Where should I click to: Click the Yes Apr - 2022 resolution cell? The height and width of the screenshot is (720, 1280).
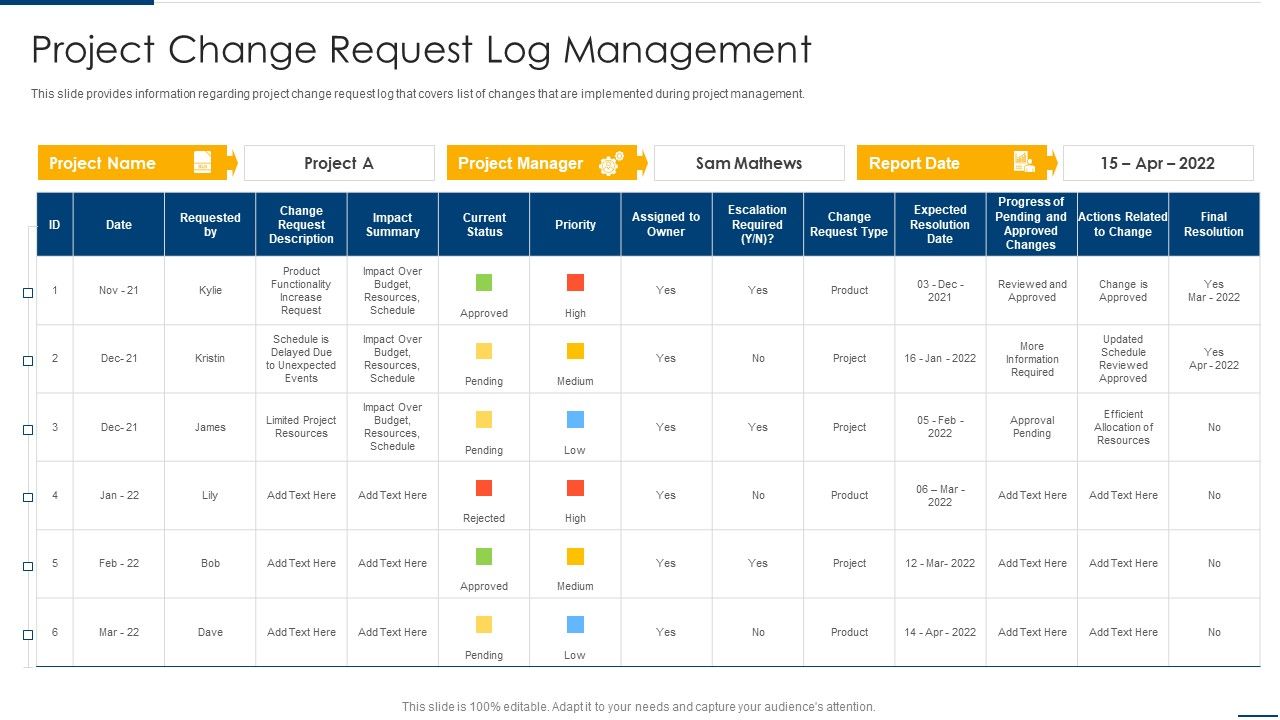(1214, 359)
